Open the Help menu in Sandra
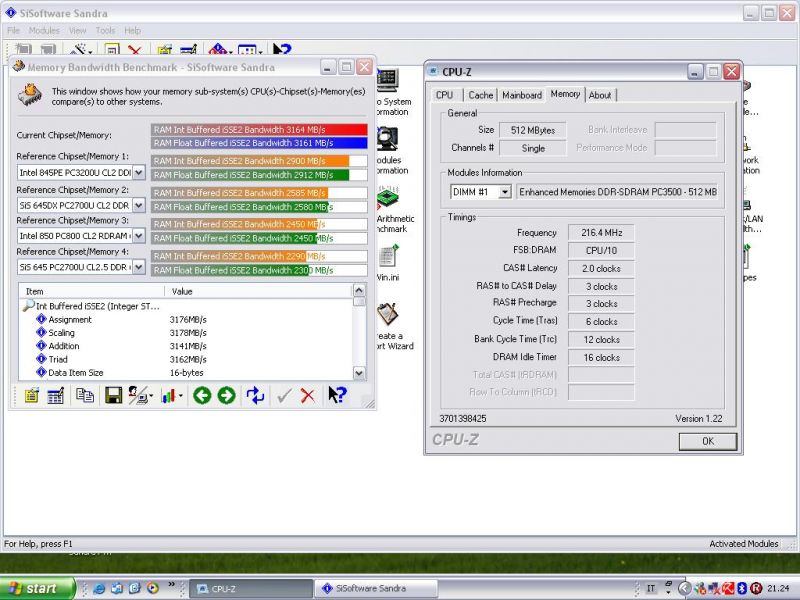Screen dimensions: 800x600 tap(133, 31)
